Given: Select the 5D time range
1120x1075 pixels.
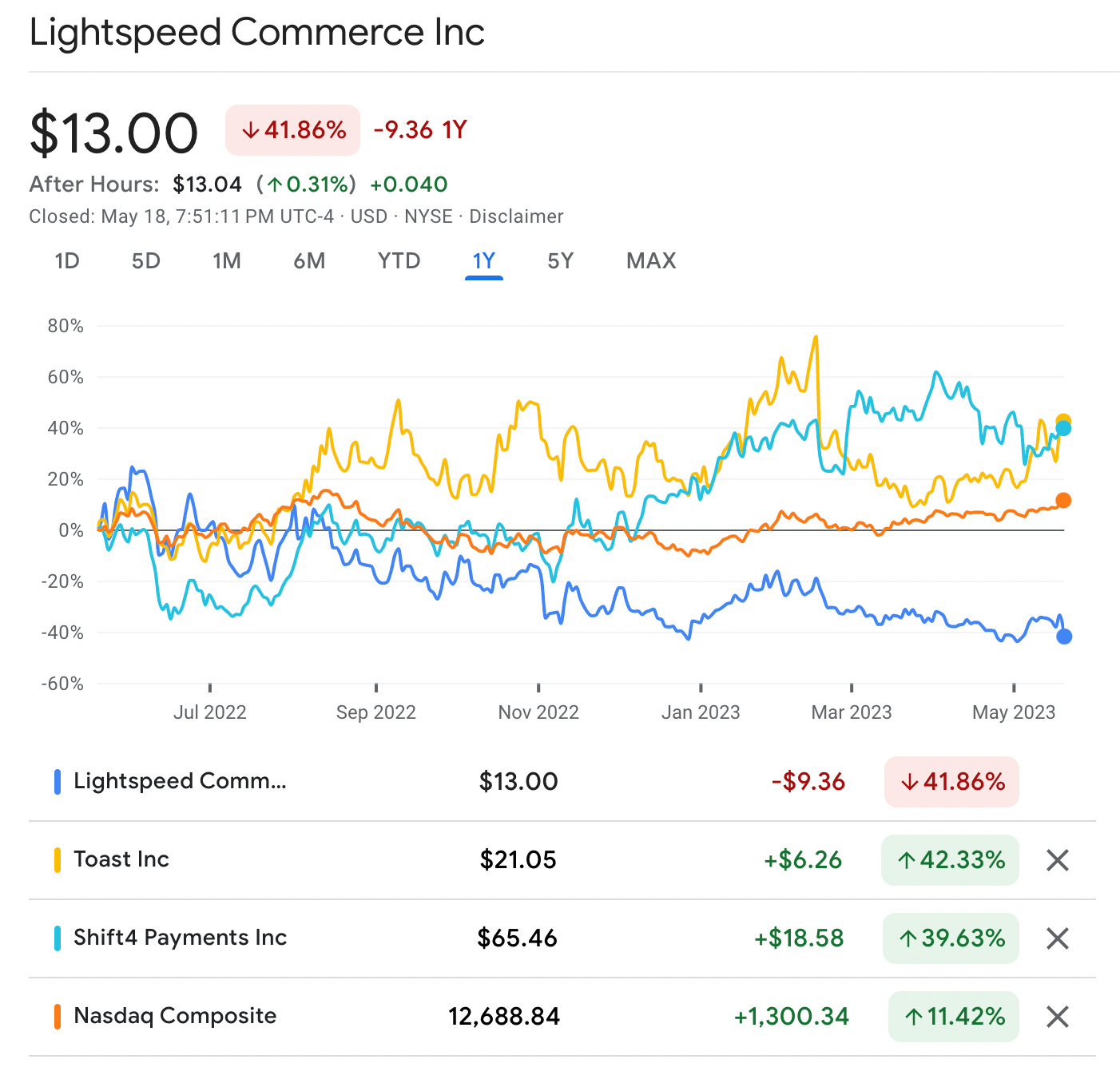Looking at the screenshot, I should [145, 260].
